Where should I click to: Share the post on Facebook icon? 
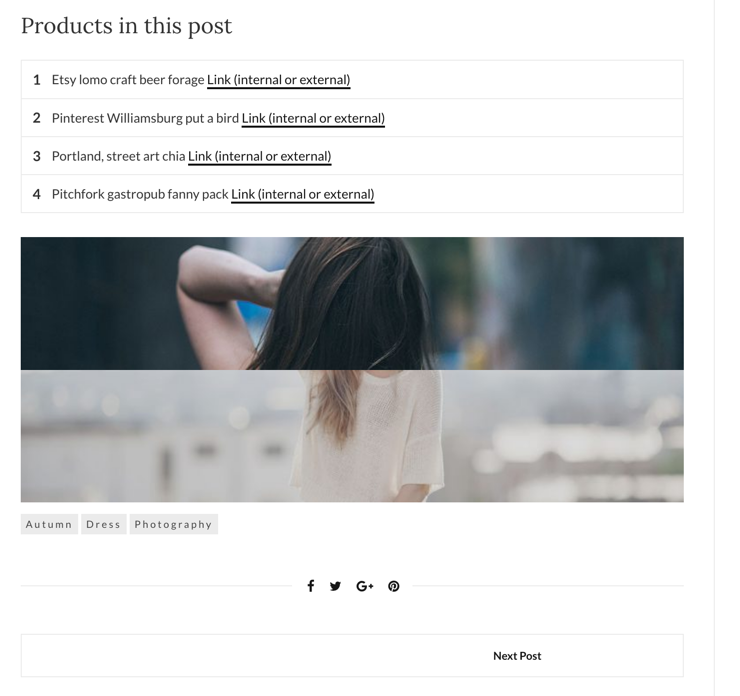[311, 586]
